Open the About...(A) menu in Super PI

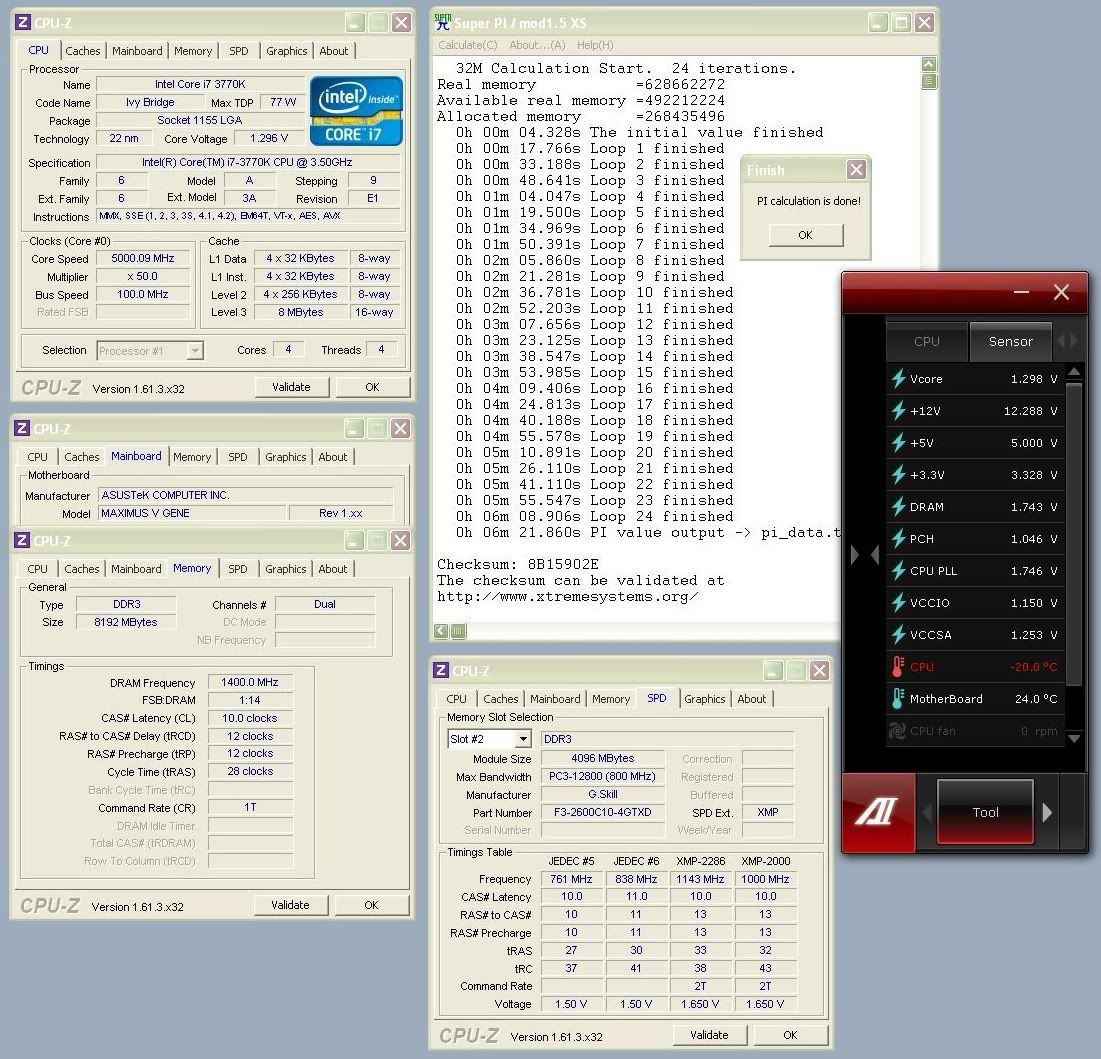tap(537, 45)
